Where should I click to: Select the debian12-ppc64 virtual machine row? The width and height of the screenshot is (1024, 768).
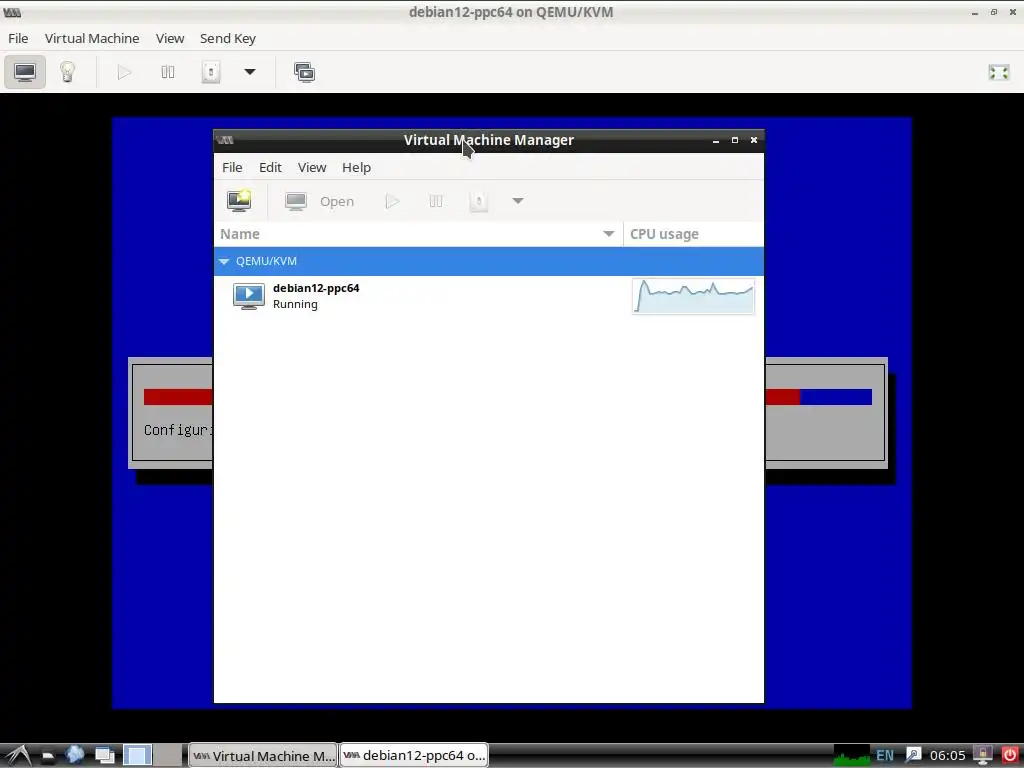(488, 296)
